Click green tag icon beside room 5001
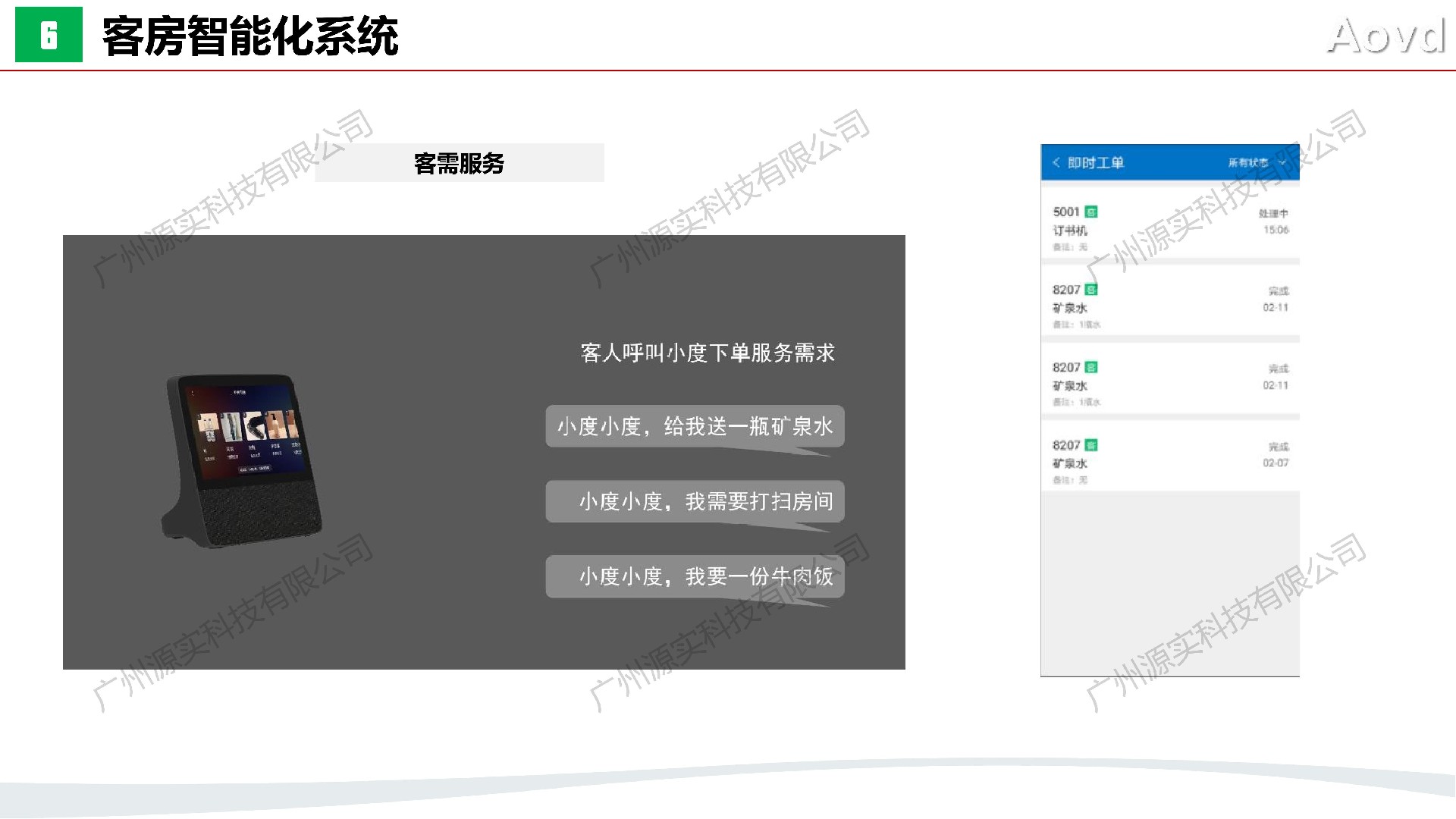 tap(1091, 212)
